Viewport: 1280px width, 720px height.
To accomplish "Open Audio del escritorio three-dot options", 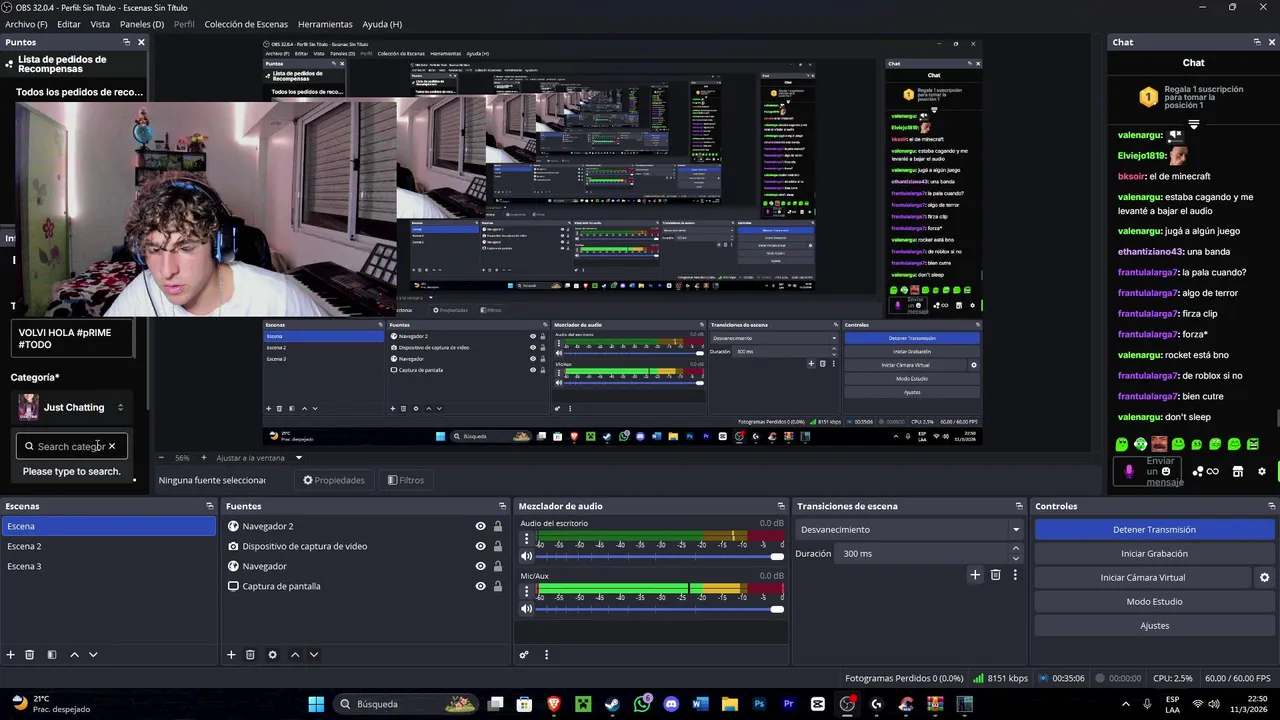I will click(x=527, y=539).
